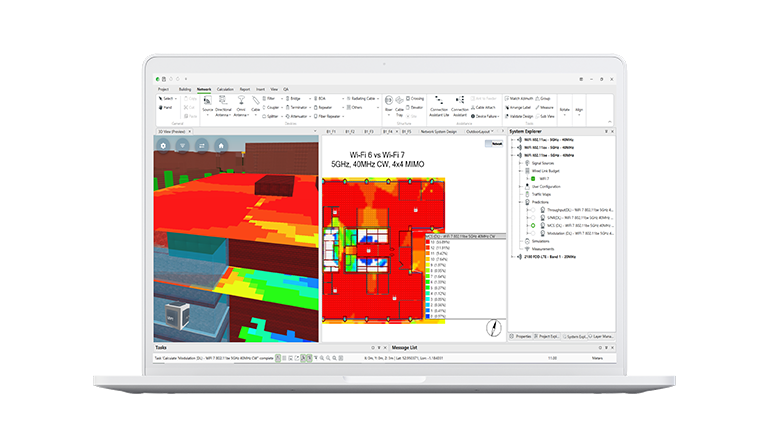This screenshot has height=446, width=768.
Task: Click the home button in 3D view
Action: [221, 145]
